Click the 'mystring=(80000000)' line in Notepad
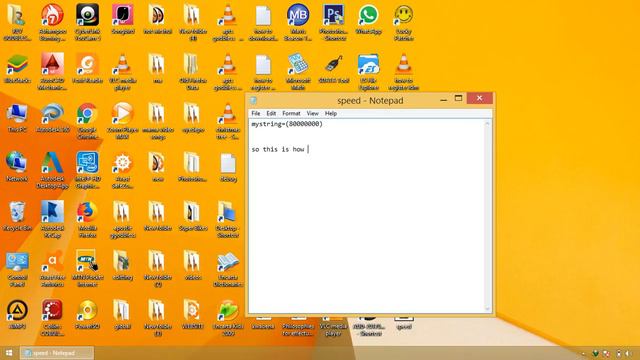The image size is (640, 360). 287,124
